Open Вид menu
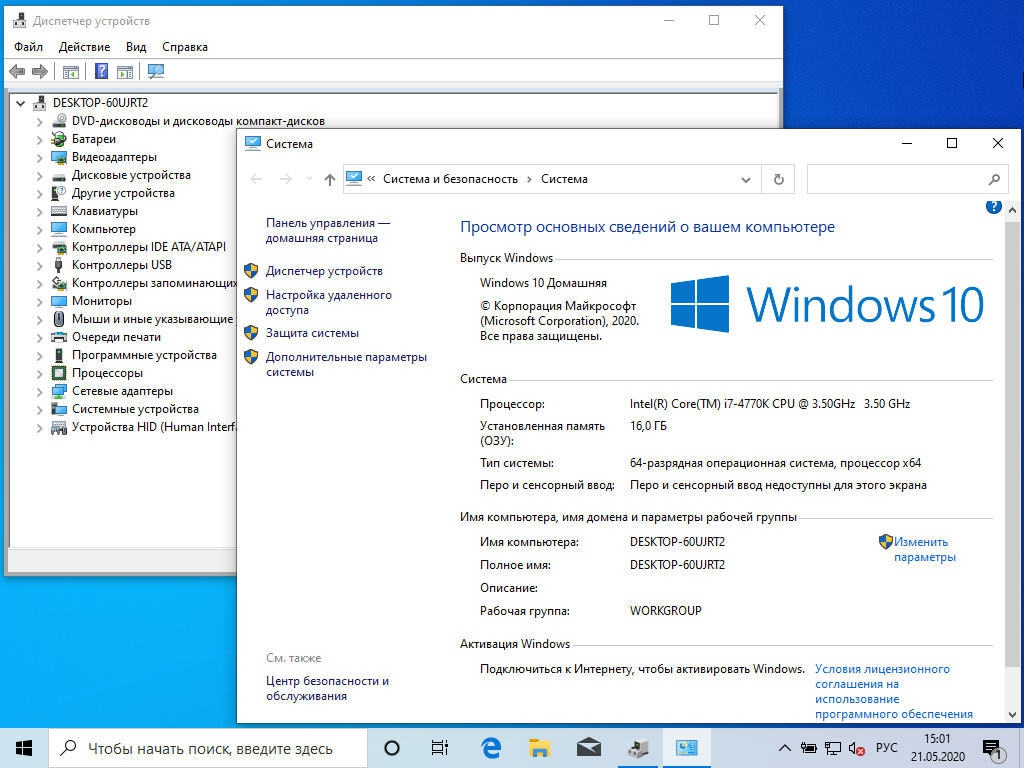1024x768 pixels. pyautogui.click(x=136, y=47)
